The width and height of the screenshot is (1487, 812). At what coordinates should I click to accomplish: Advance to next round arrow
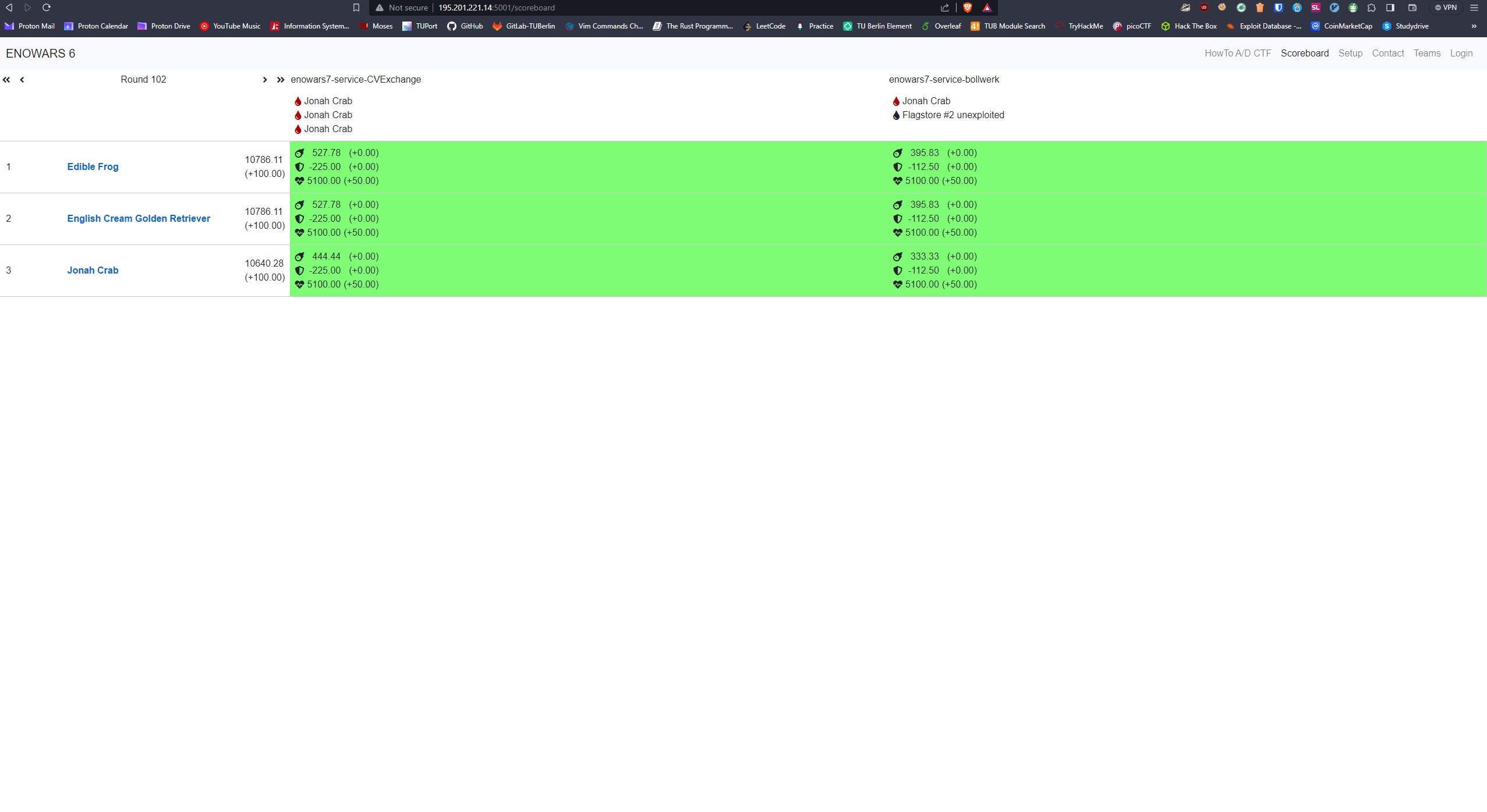pyautogui.click(x=265, y=80)
